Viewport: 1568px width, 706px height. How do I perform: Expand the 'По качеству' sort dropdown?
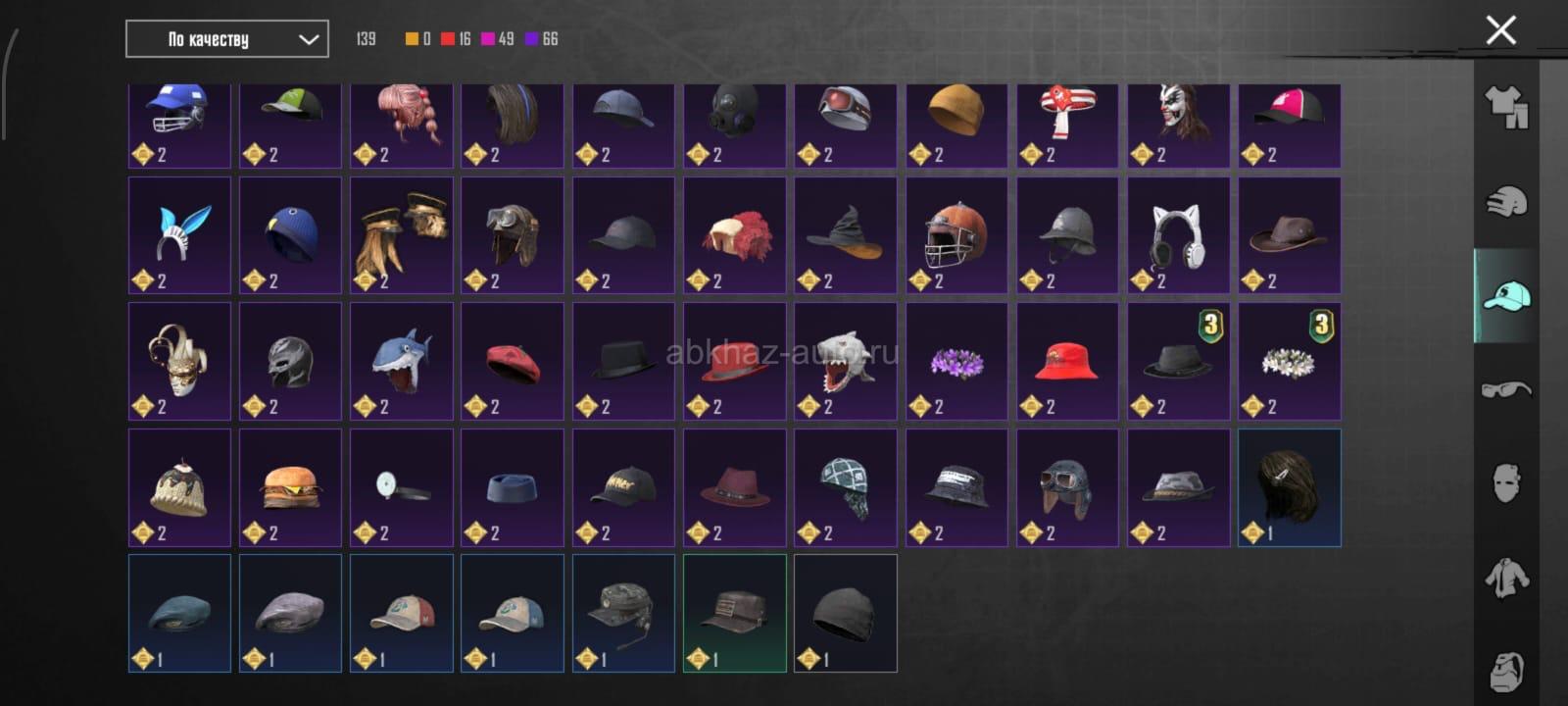[x=227, y=39]
